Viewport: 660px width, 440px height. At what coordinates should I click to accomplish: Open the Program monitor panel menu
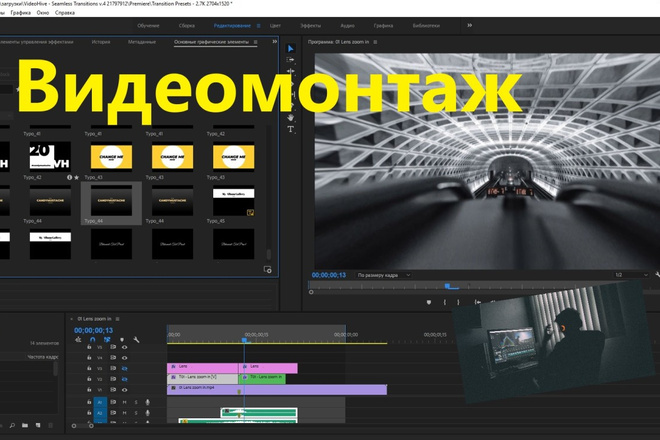pos(375,42)
